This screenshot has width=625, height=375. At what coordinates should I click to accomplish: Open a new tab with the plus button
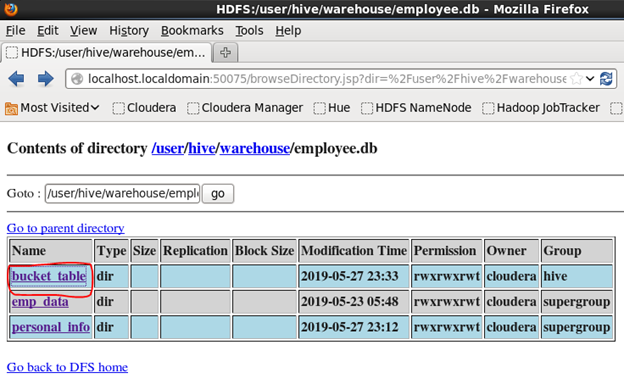226,52
